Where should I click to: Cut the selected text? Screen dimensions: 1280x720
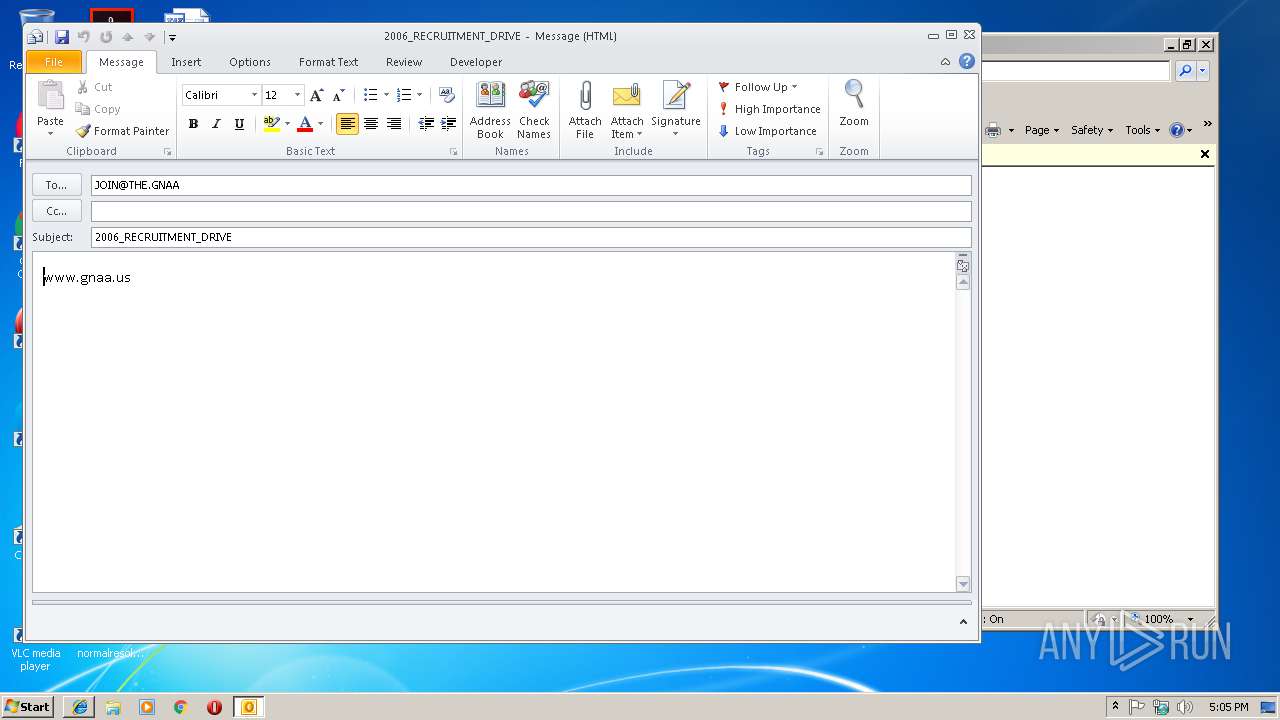(x=94, y=87)
